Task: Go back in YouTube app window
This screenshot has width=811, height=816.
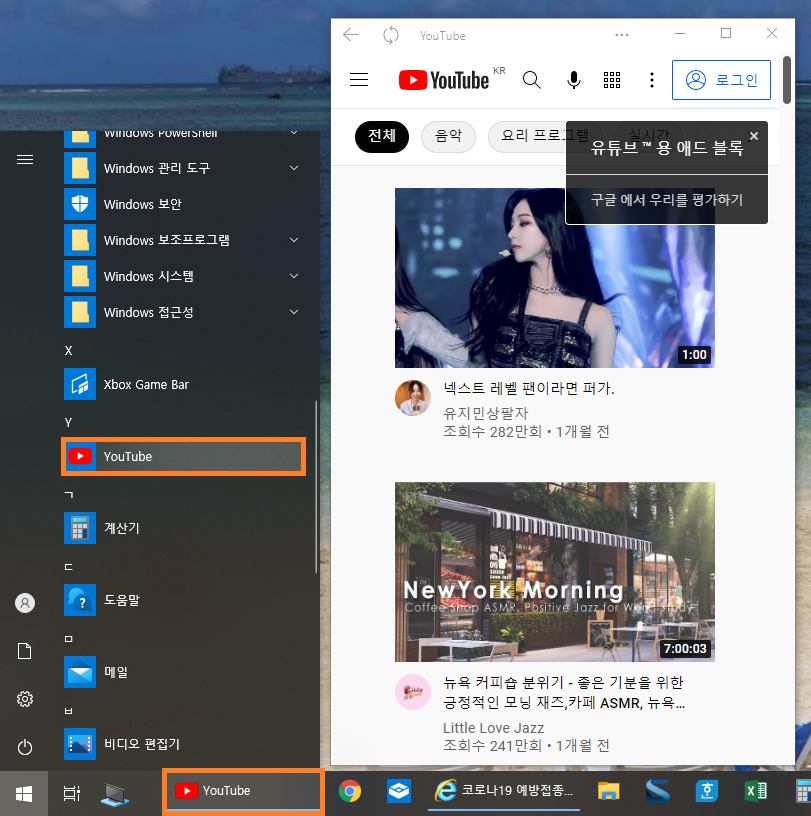Action: click(x=351, y=35)
